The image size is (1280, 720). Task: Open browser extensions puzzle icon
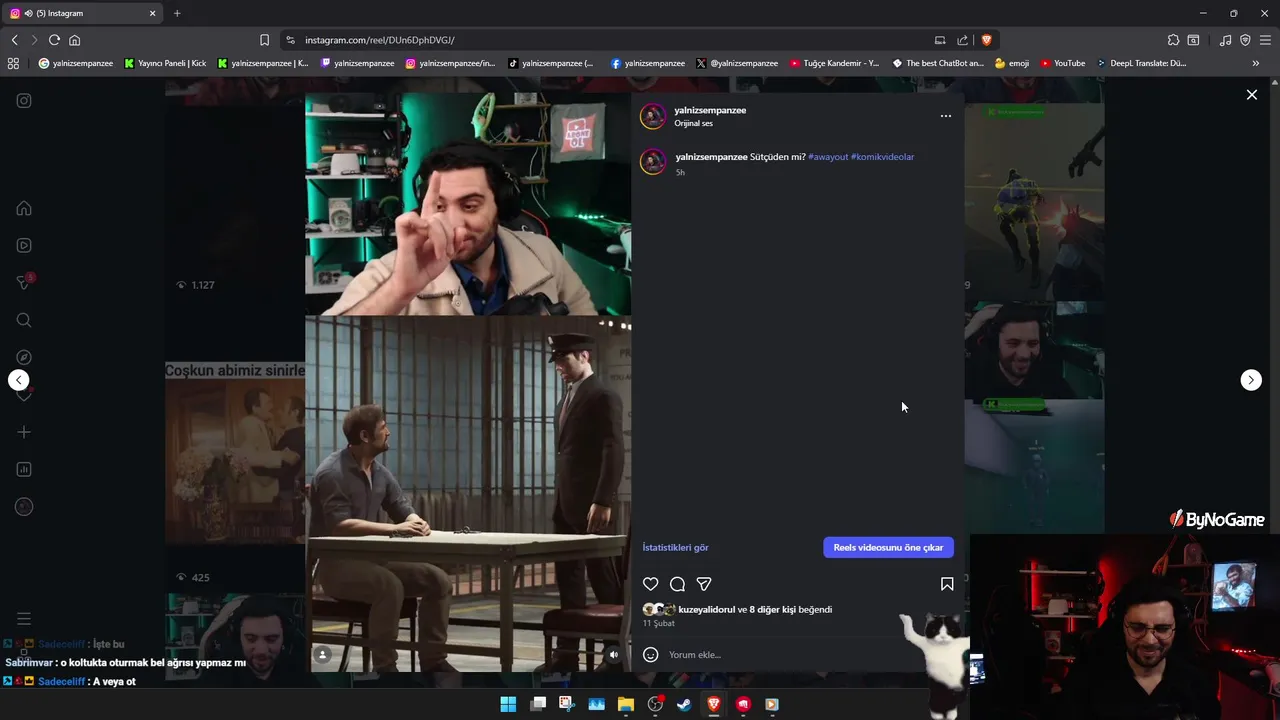click(x=1173, y=40)
